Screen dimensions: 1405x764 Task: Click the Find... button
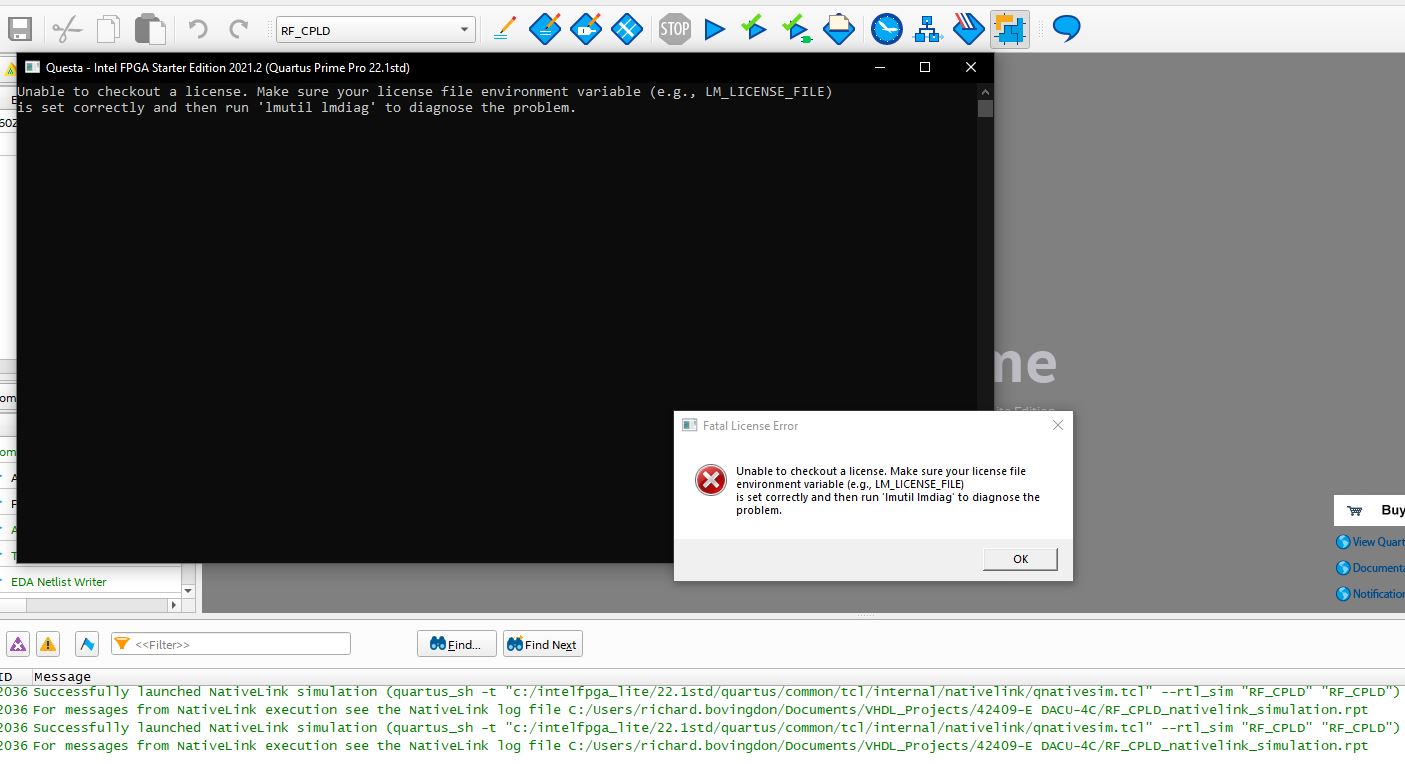pos(456,644)
